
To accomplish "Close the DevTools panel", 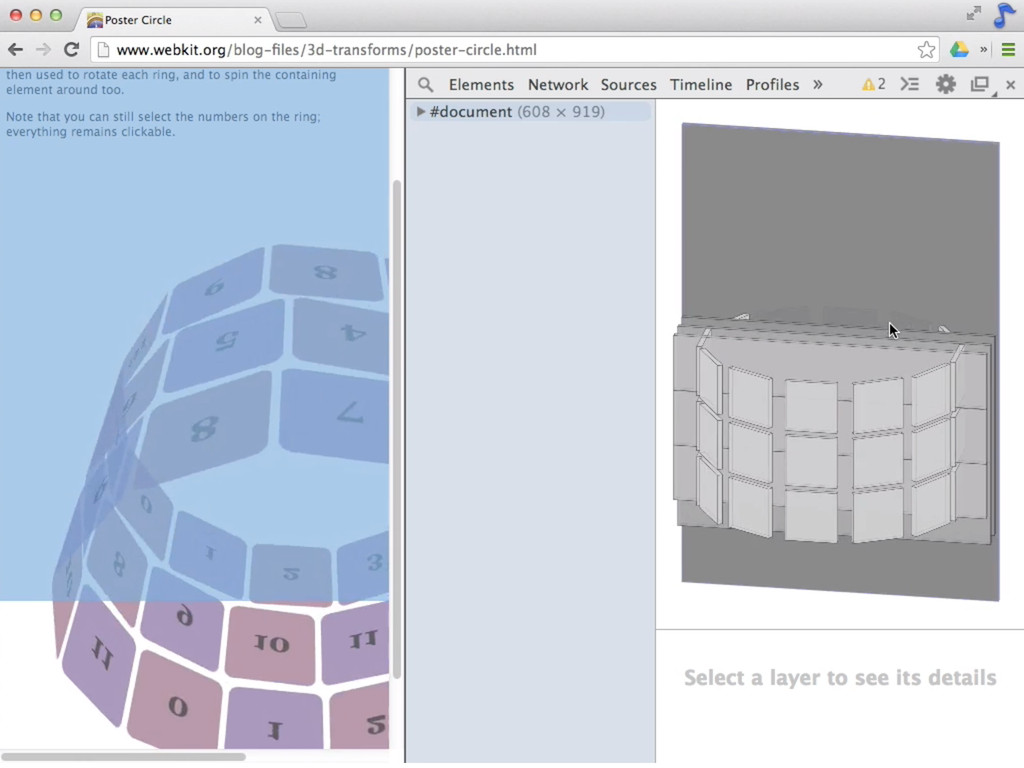I will click(1010, 85).
